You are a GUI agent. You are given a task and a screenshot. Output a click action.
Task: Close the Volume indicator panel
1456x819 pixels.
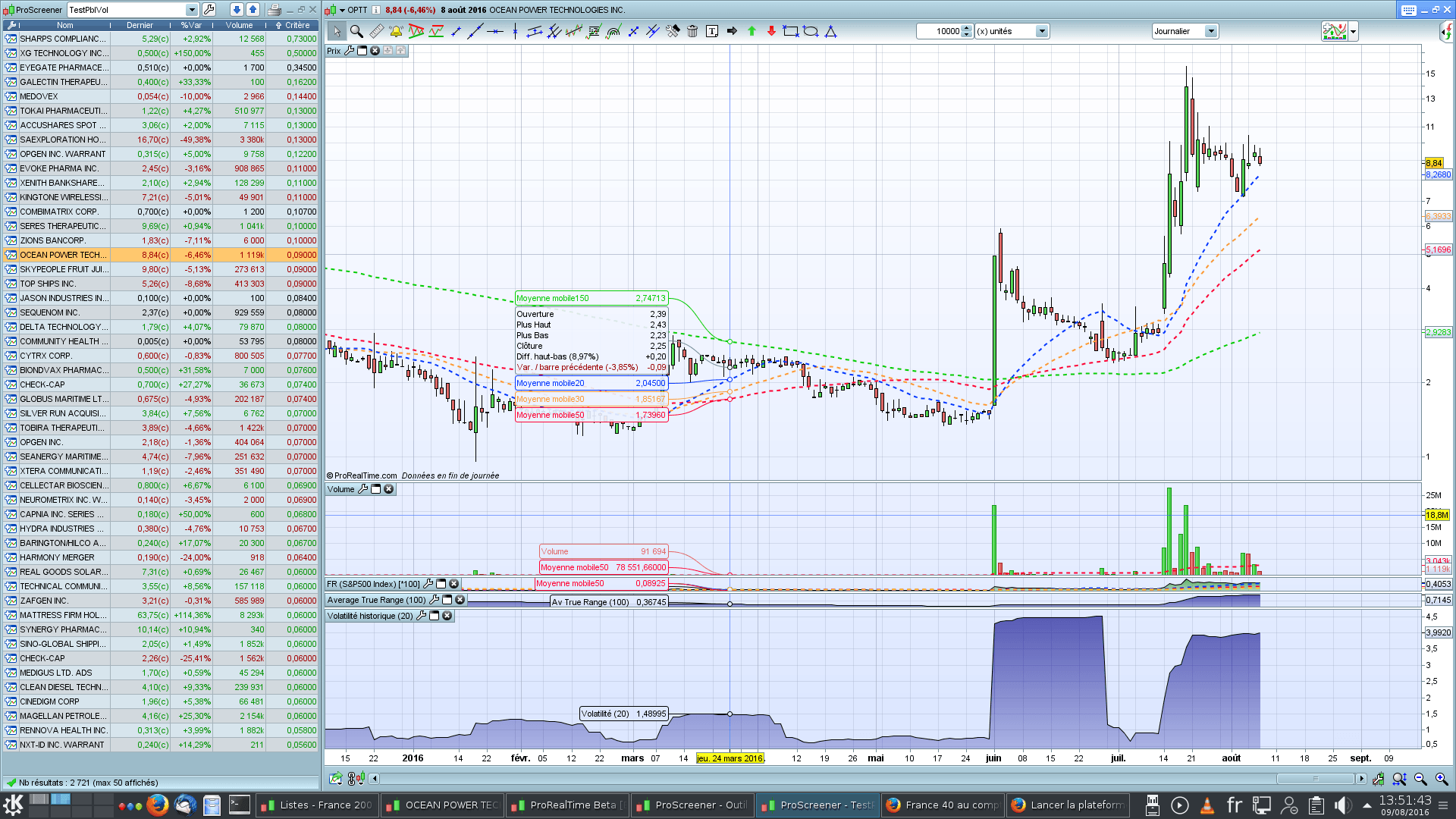(x=389, y=489)
